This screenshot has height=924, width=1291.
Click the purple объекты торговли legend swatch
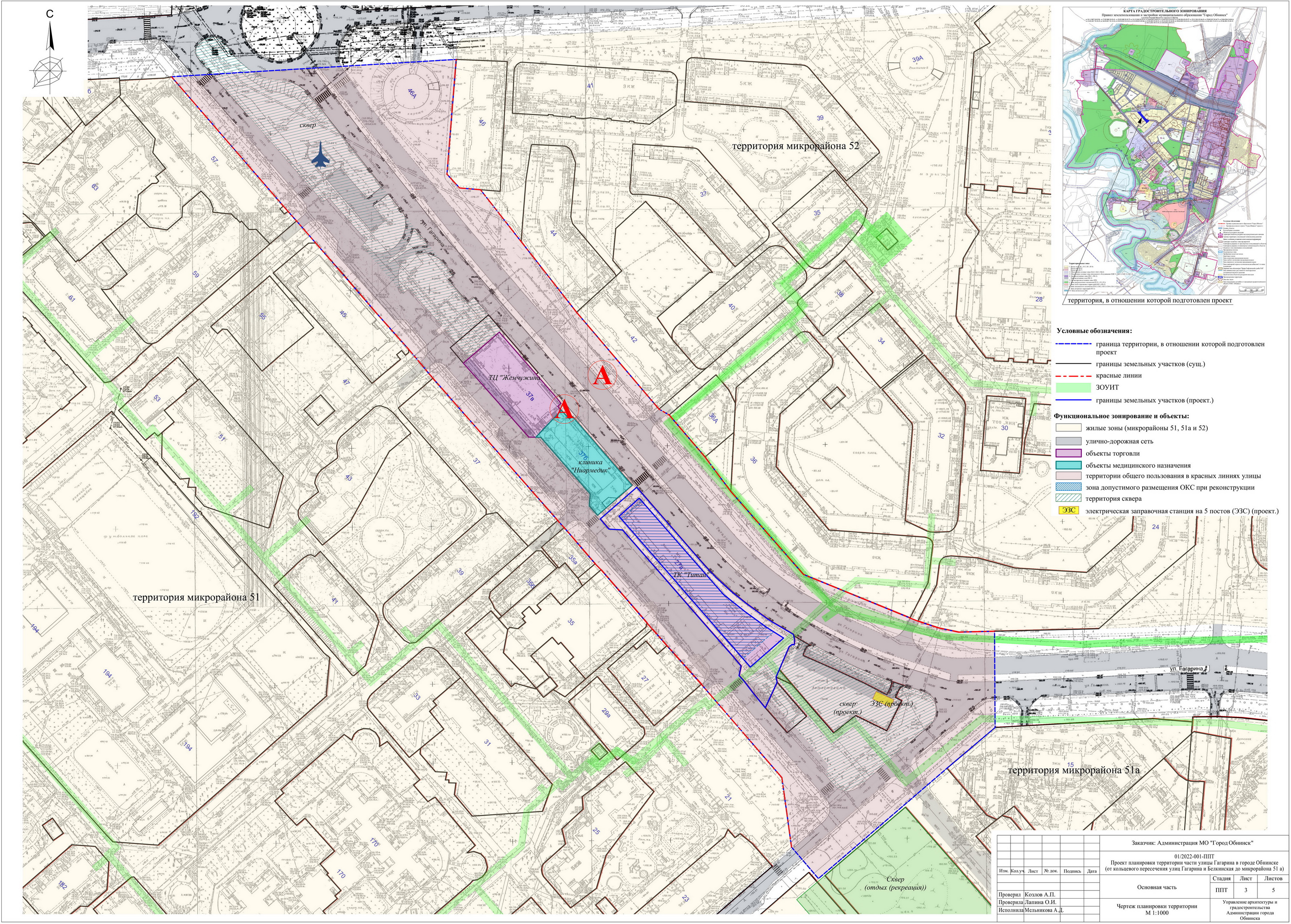(x=1068, y=454)
